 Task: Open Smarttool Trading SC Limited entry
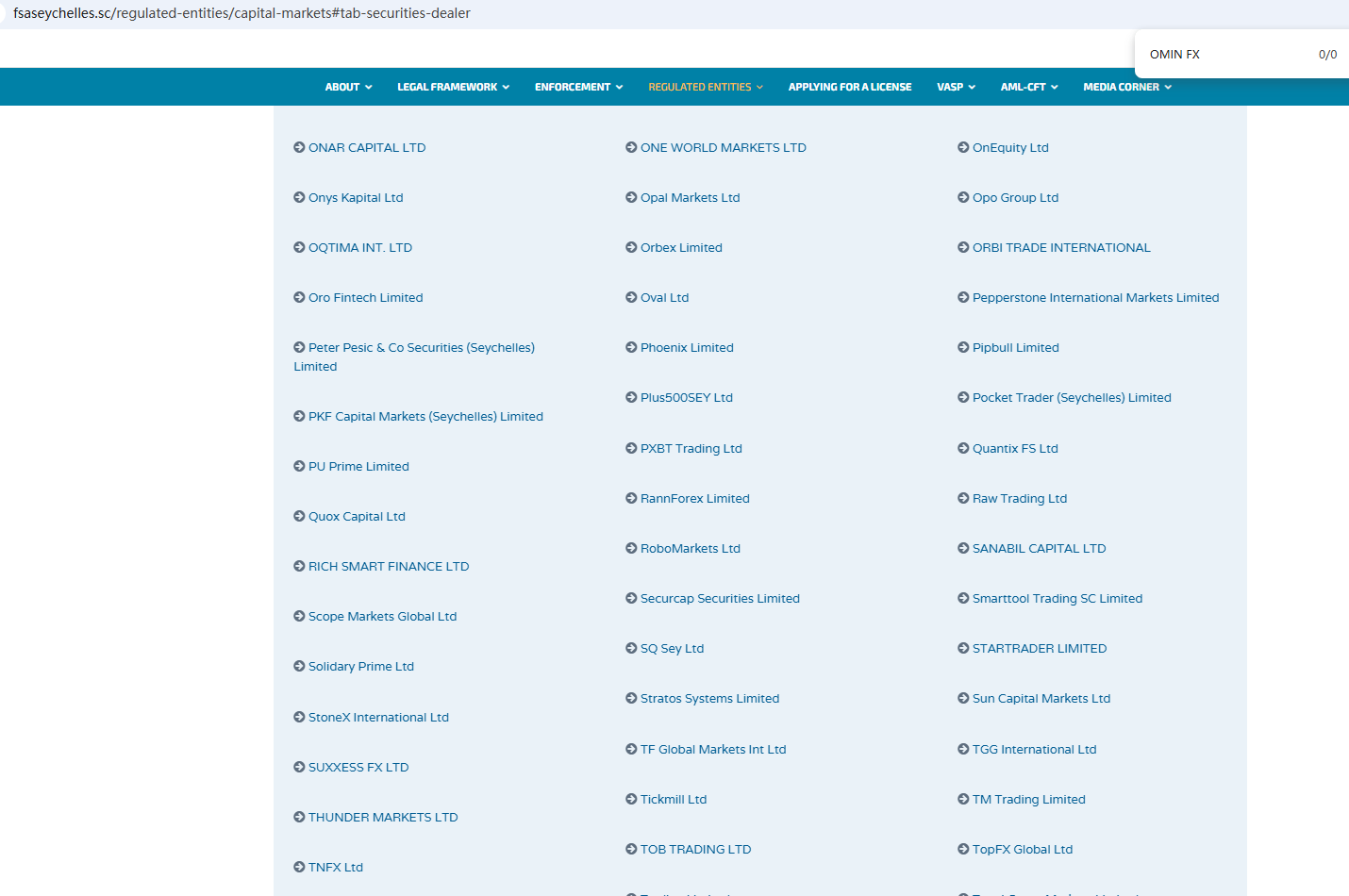(x=1058, y=598)
